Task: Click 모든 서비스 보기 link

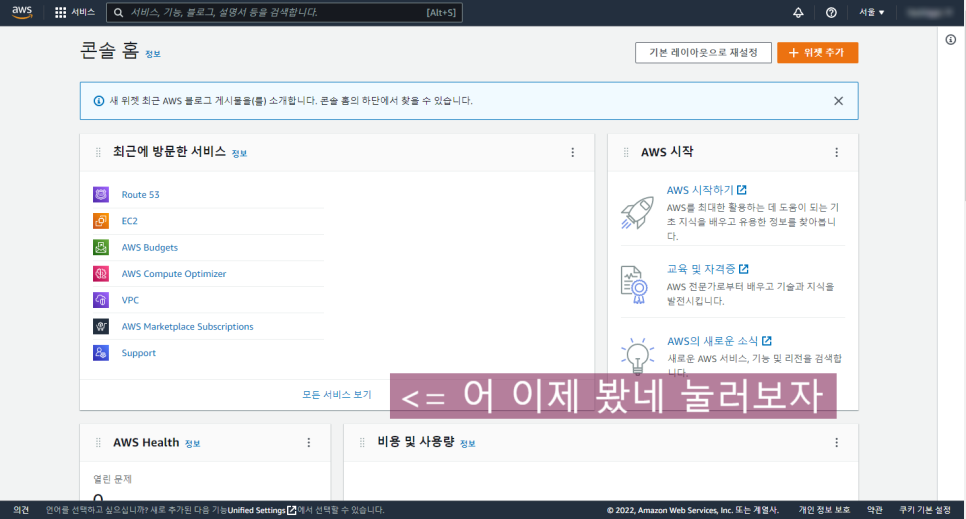Action: tap(336, 394)
